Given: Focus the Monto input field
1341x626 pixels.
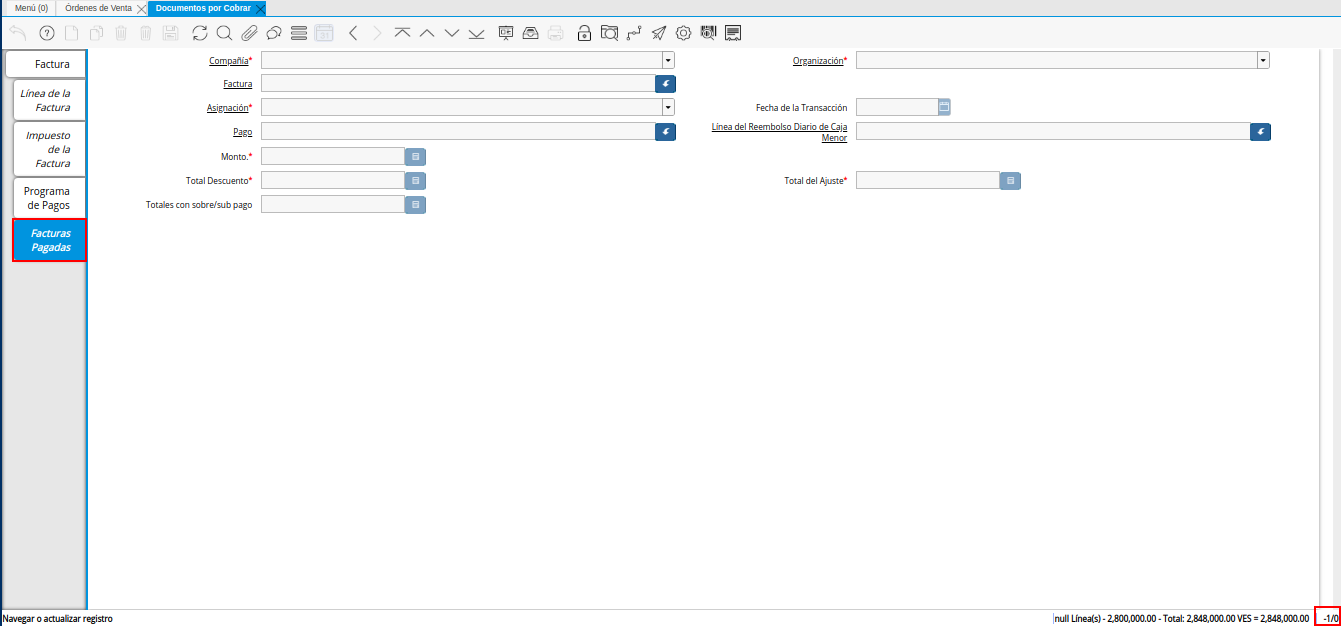Looking at the screenshot, I should (333, 156).
